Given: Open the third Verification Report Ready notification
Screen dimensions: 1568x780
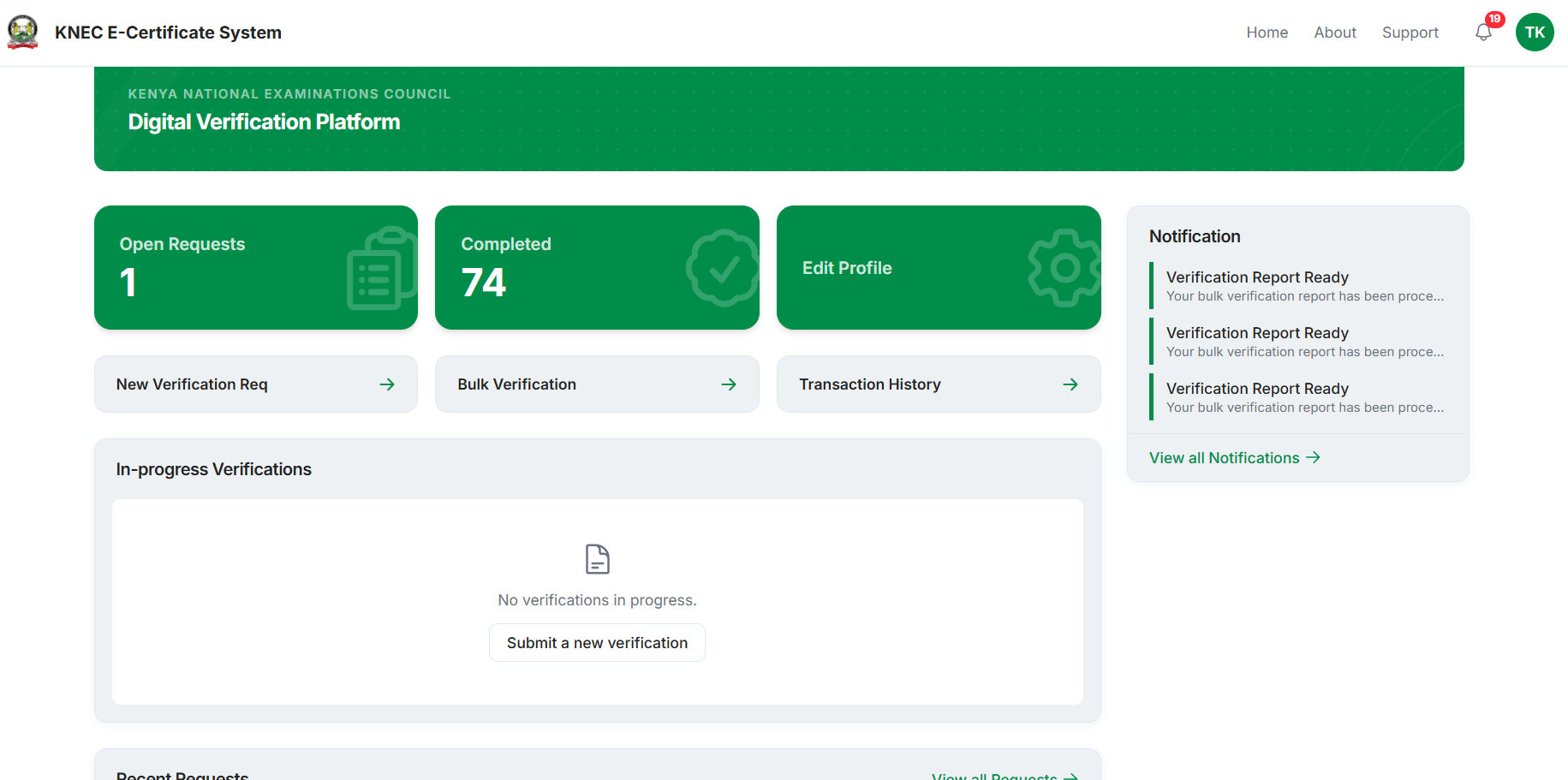Looking at the screenshot, I should click(x=1298, y=397).
